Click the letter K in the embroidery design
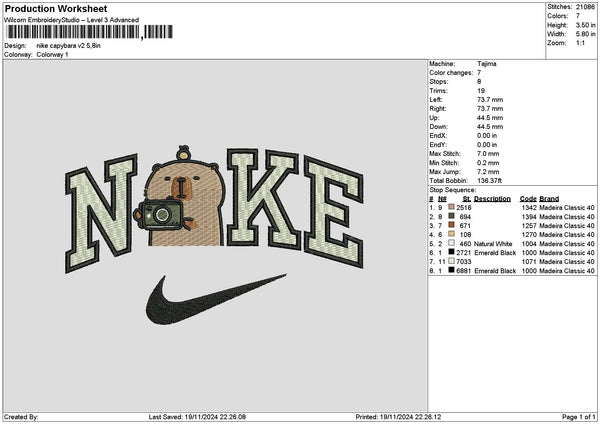Image resolution: width=600 pixels, height=424 pixels. click(263, 199)
